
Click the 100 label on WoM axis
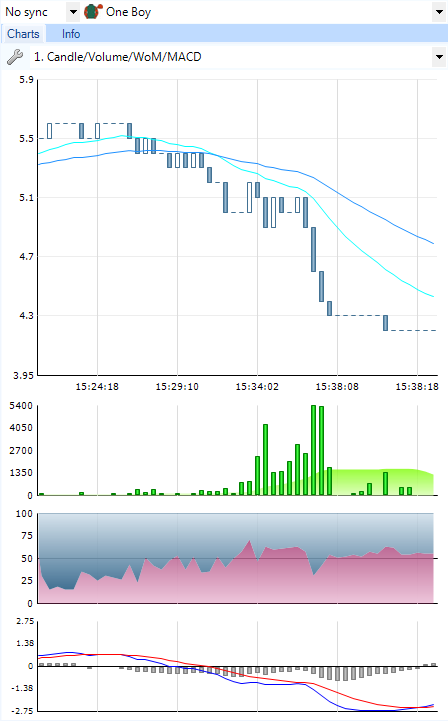pyautogui.click(x=24, y=514)
